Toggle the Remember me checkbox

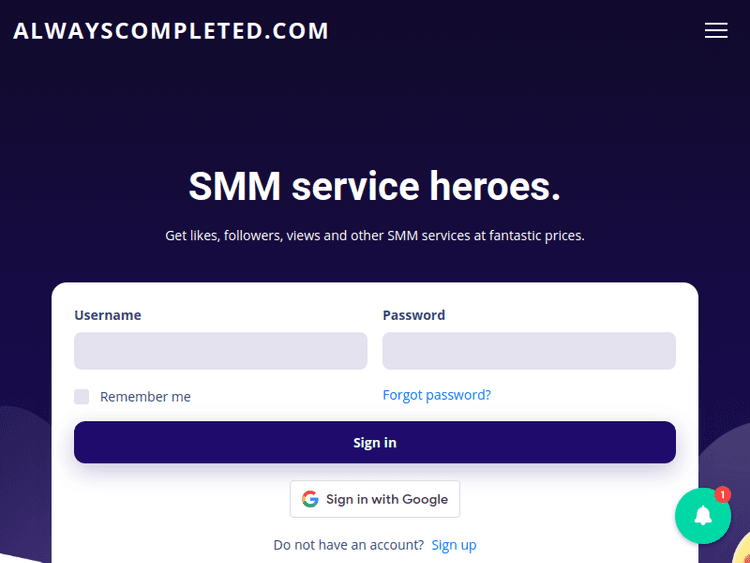(x=82, y=397)
